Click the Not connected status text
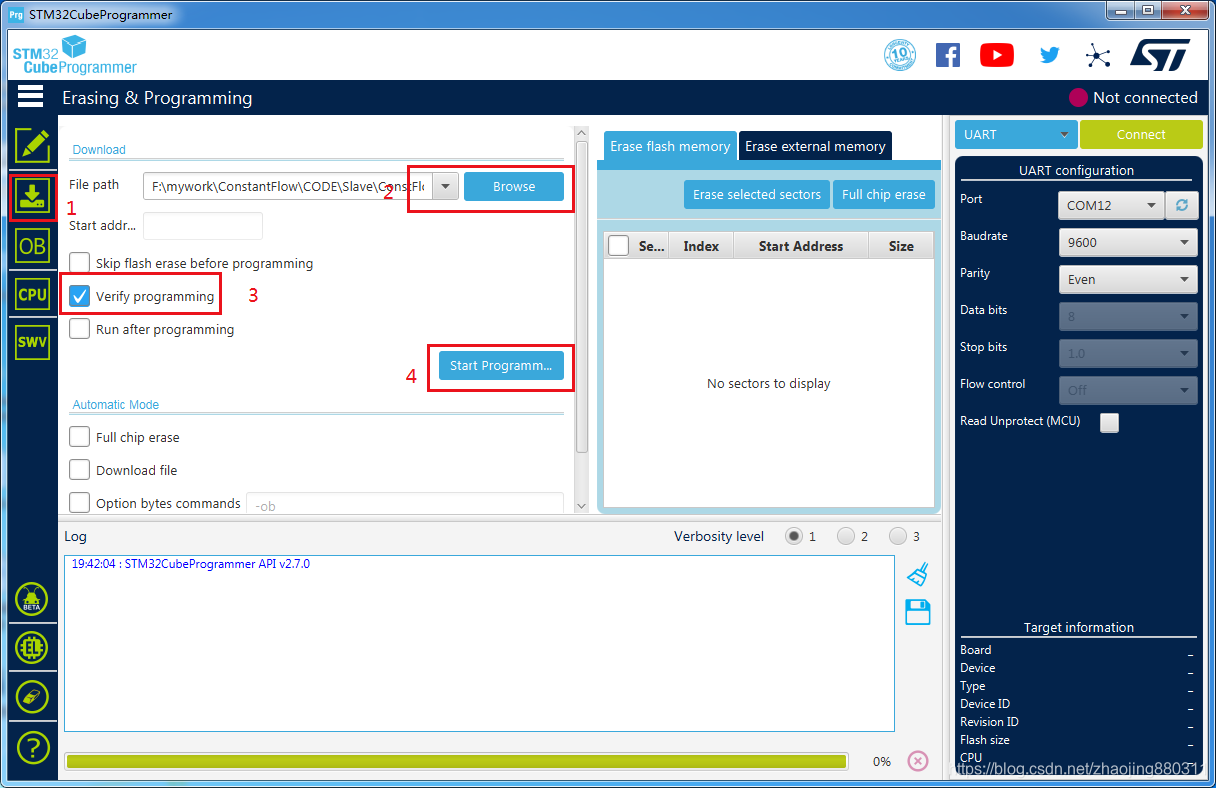Viewport: 1216px width, 788px height. click(1145, 97)
